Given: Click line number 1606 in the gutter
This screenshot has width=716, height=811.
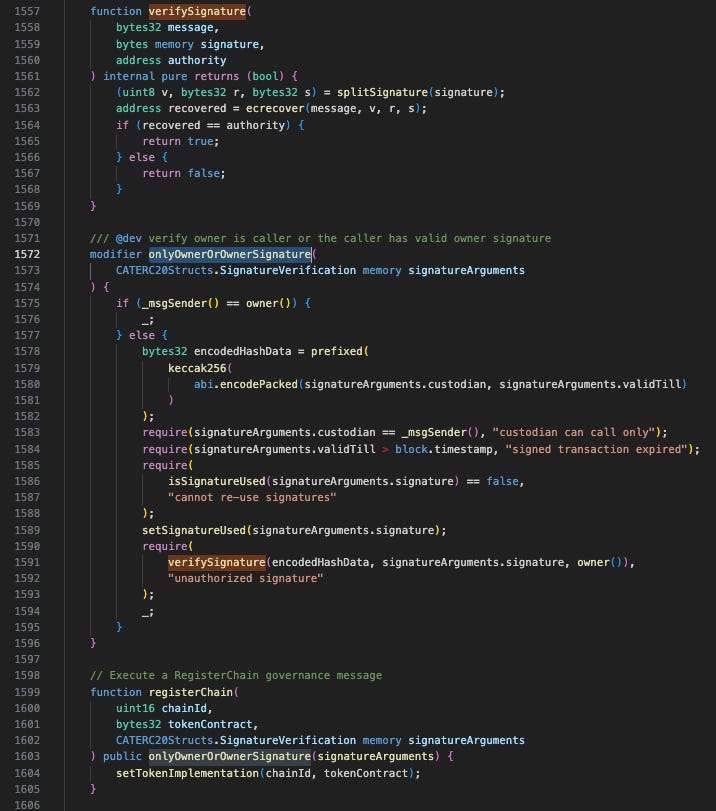Looking at the screenshot, I should point(27,805).
